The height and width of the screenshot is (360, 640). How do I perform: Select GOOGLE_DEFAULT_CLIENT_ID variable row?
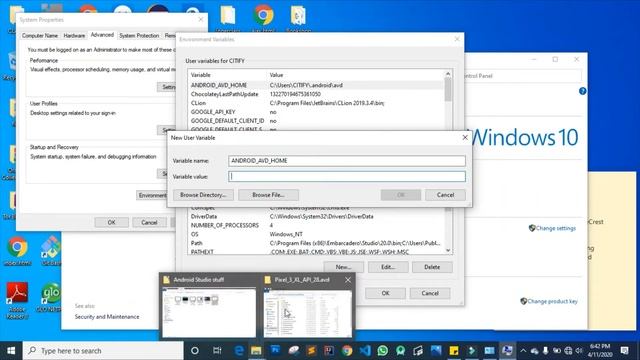[316, 121]
